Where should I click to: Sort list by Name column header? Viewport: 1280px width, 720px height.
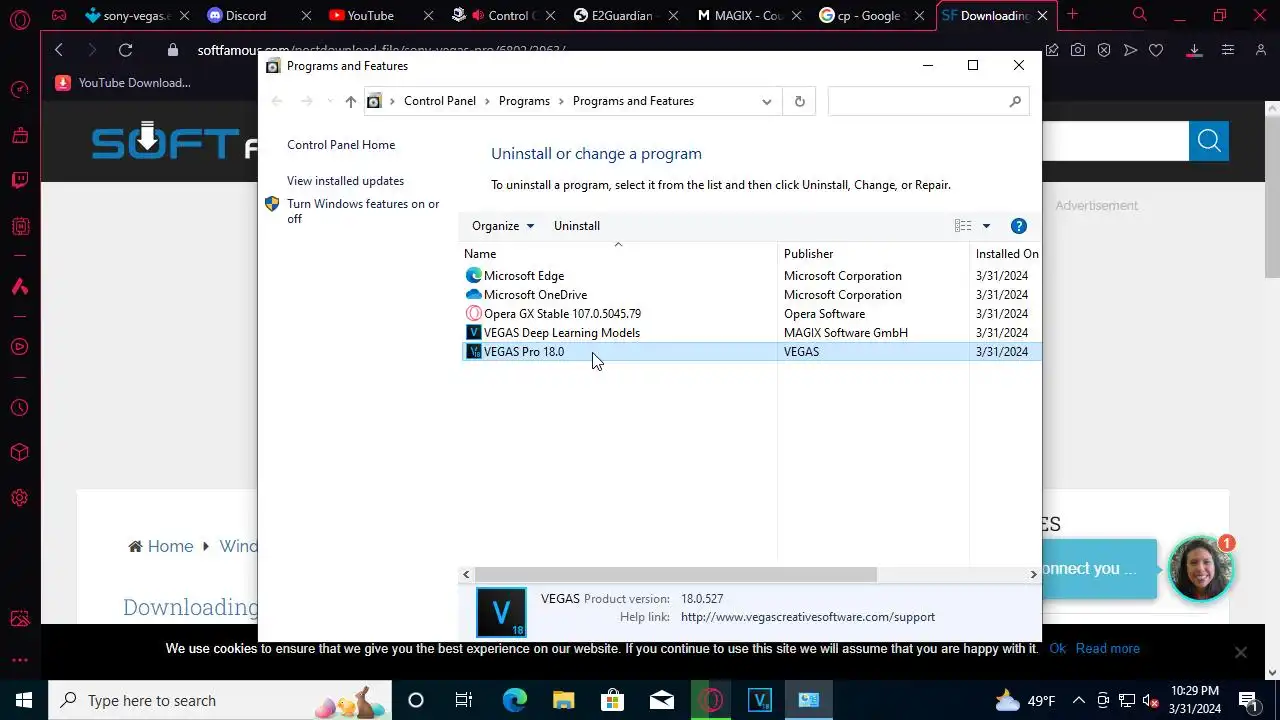[618, 254]
